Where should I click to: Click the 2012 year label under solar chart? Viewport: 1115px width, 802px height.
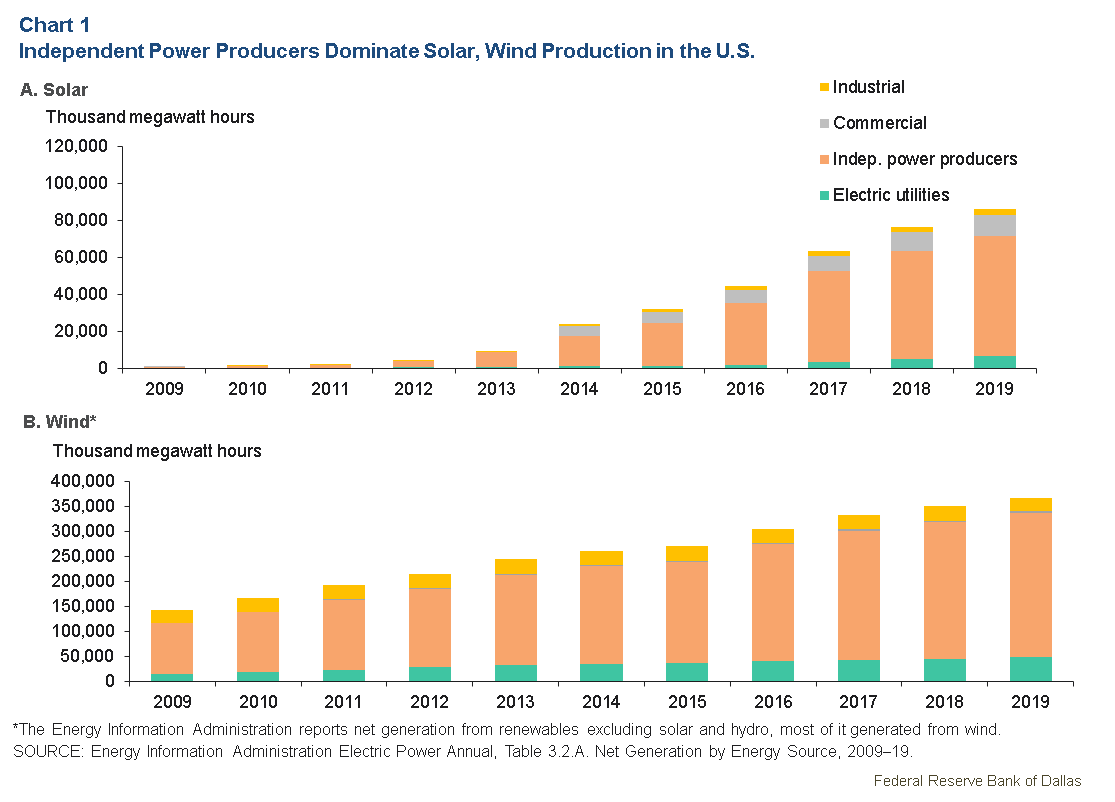coord(413,389)
